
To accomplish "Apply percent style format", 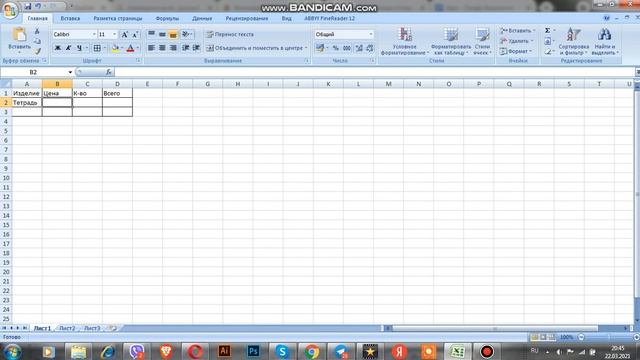I will tap(336, 48).
